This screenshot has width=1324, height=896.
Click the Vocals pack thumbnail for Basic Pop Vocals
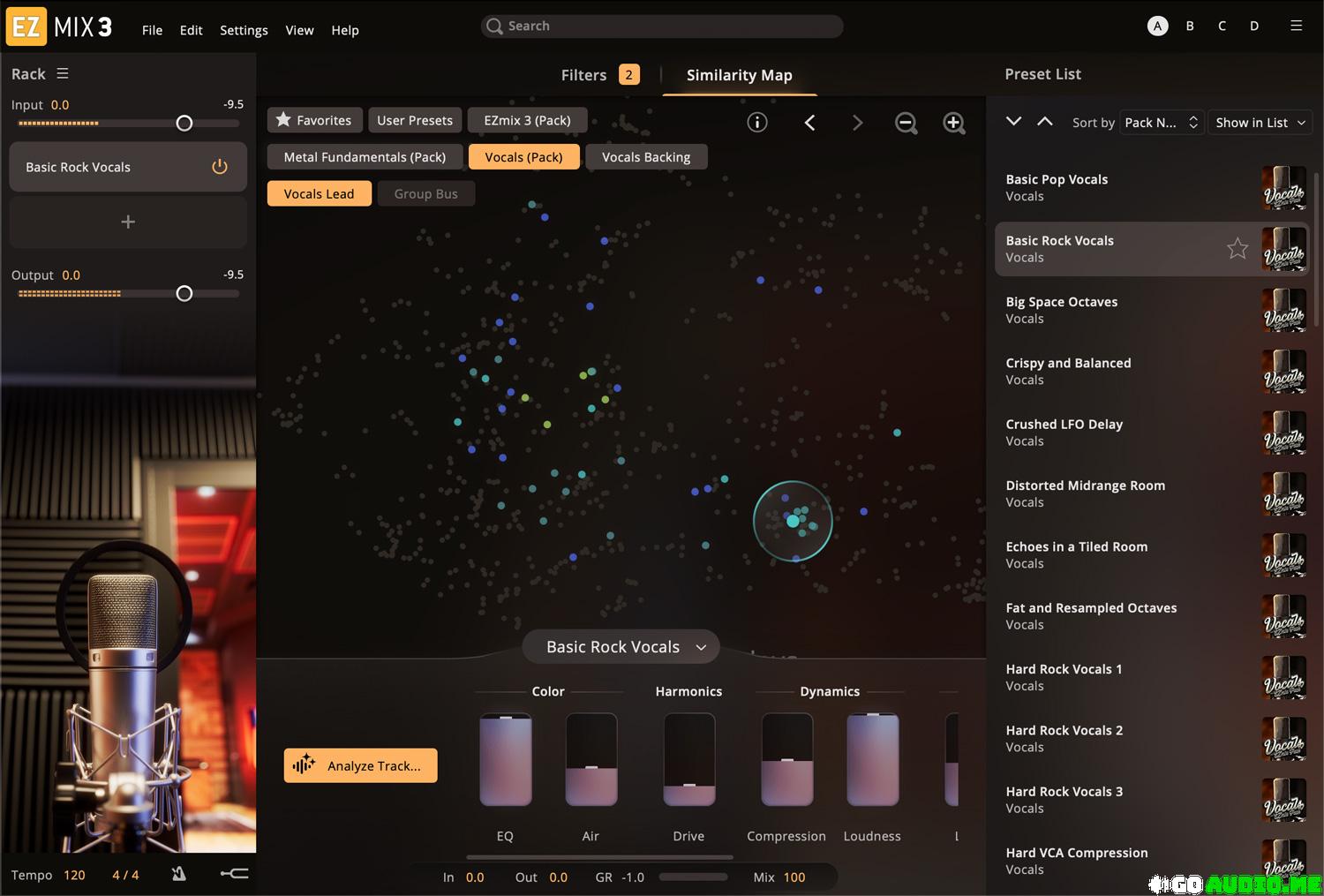pyautogui.click(x=1283, y=188)
